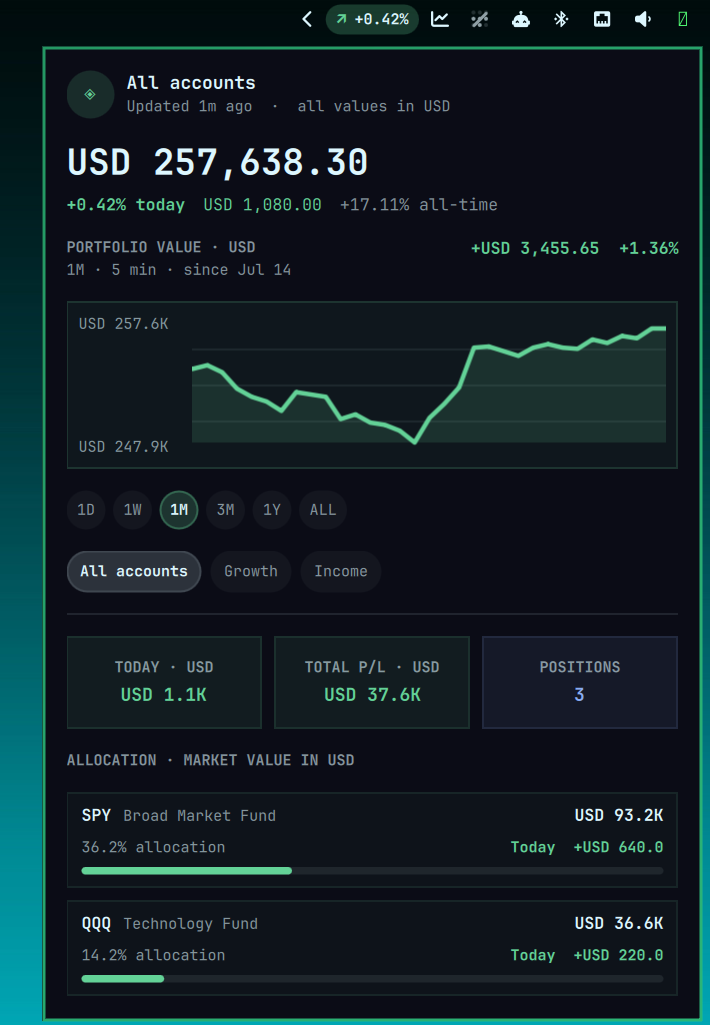Click the POSITIONS 3 card
Screen dimensions: 710x1025
(x=579, y=682)
